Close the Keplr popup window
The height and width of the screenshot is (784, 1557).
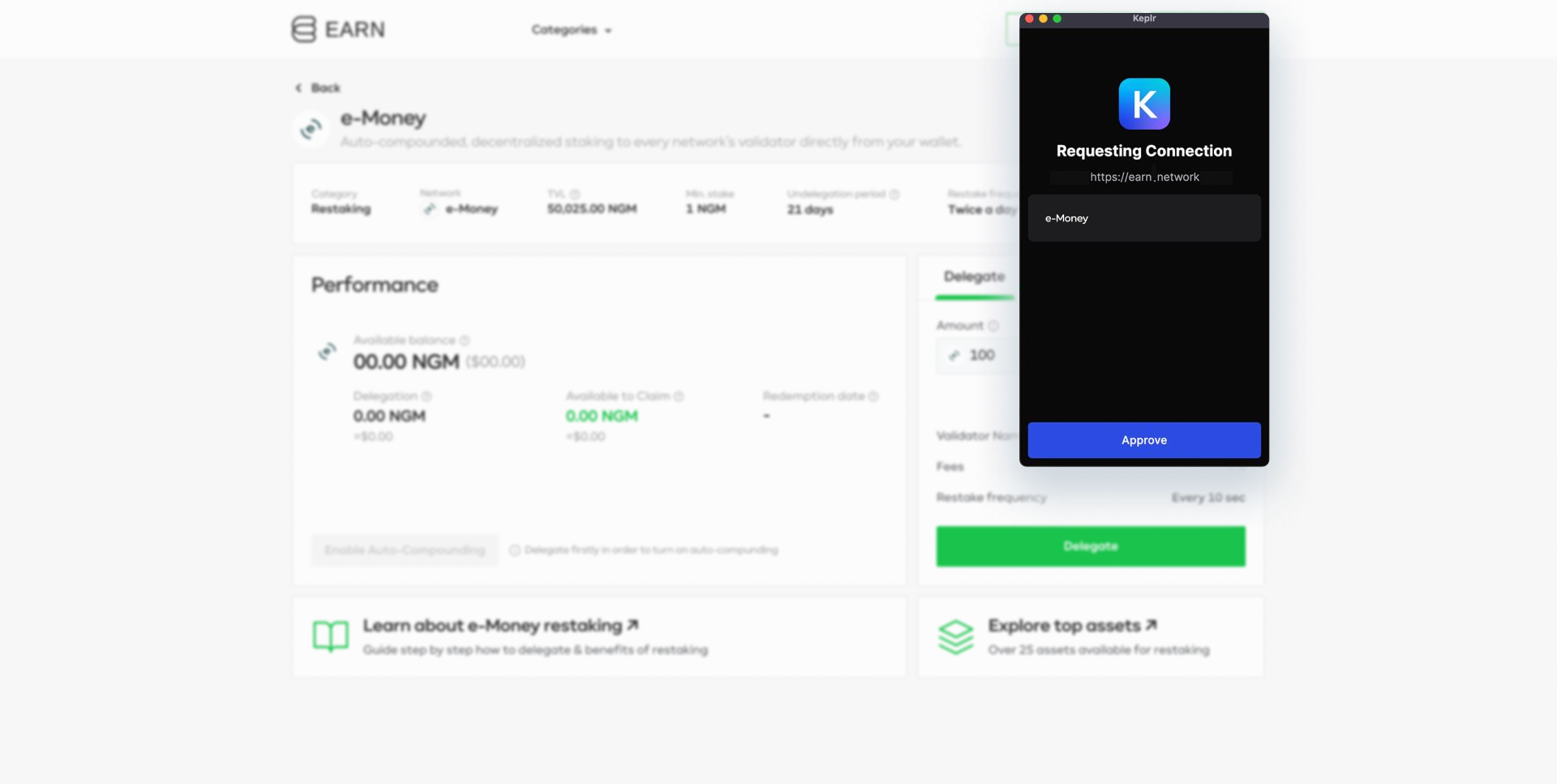pos(1029,19)
